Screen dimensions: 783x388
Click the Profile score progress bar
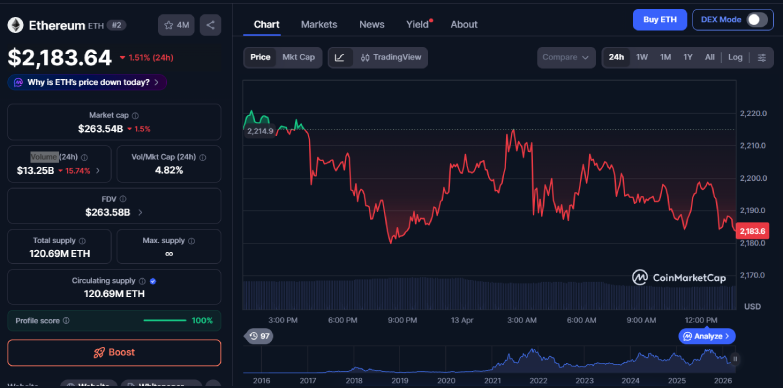(165, 321)
